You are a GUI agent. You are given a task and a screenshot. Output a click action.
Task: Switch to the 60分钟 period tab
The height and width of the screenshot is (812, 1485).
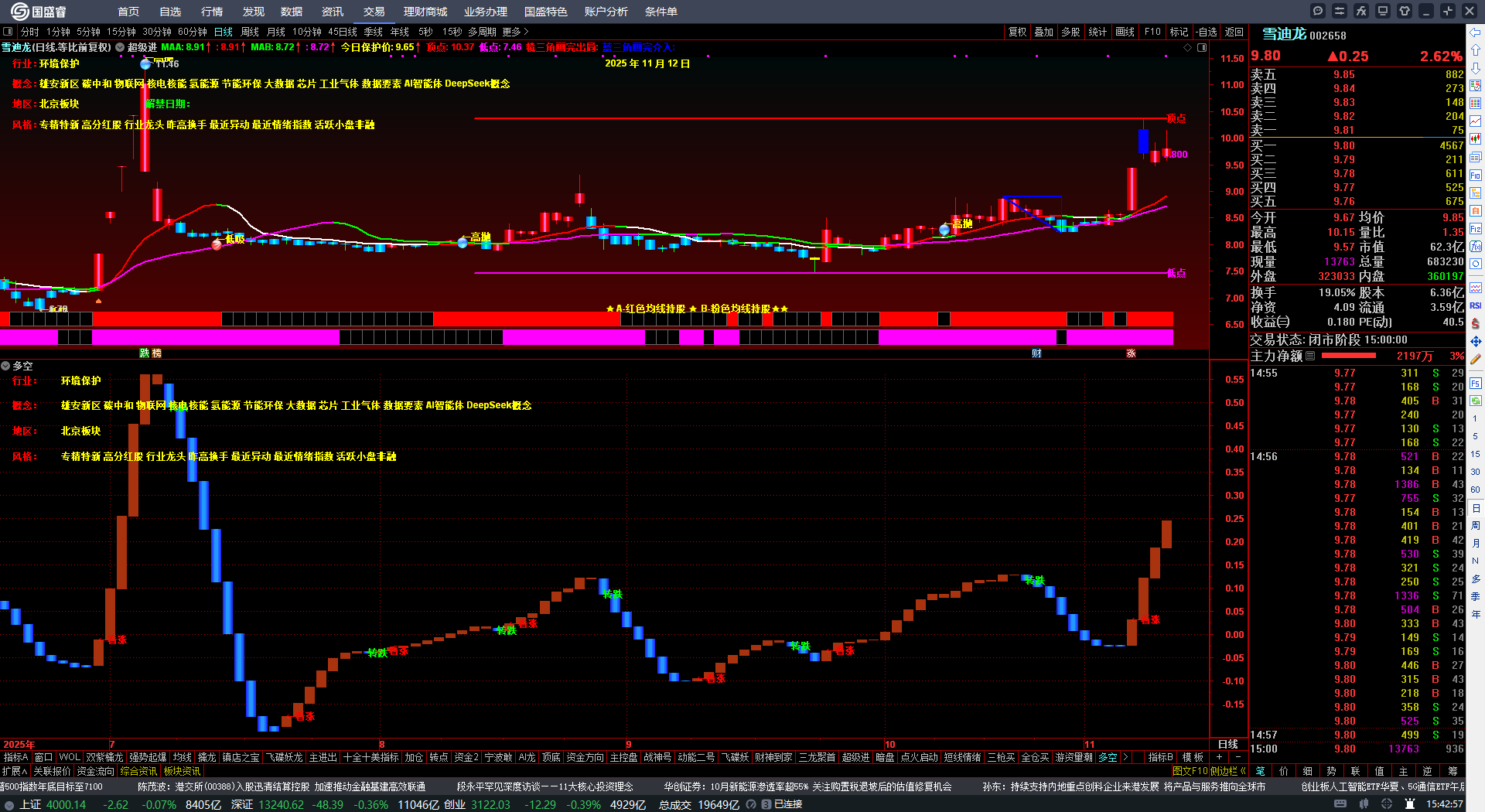[x=193, y=32]
